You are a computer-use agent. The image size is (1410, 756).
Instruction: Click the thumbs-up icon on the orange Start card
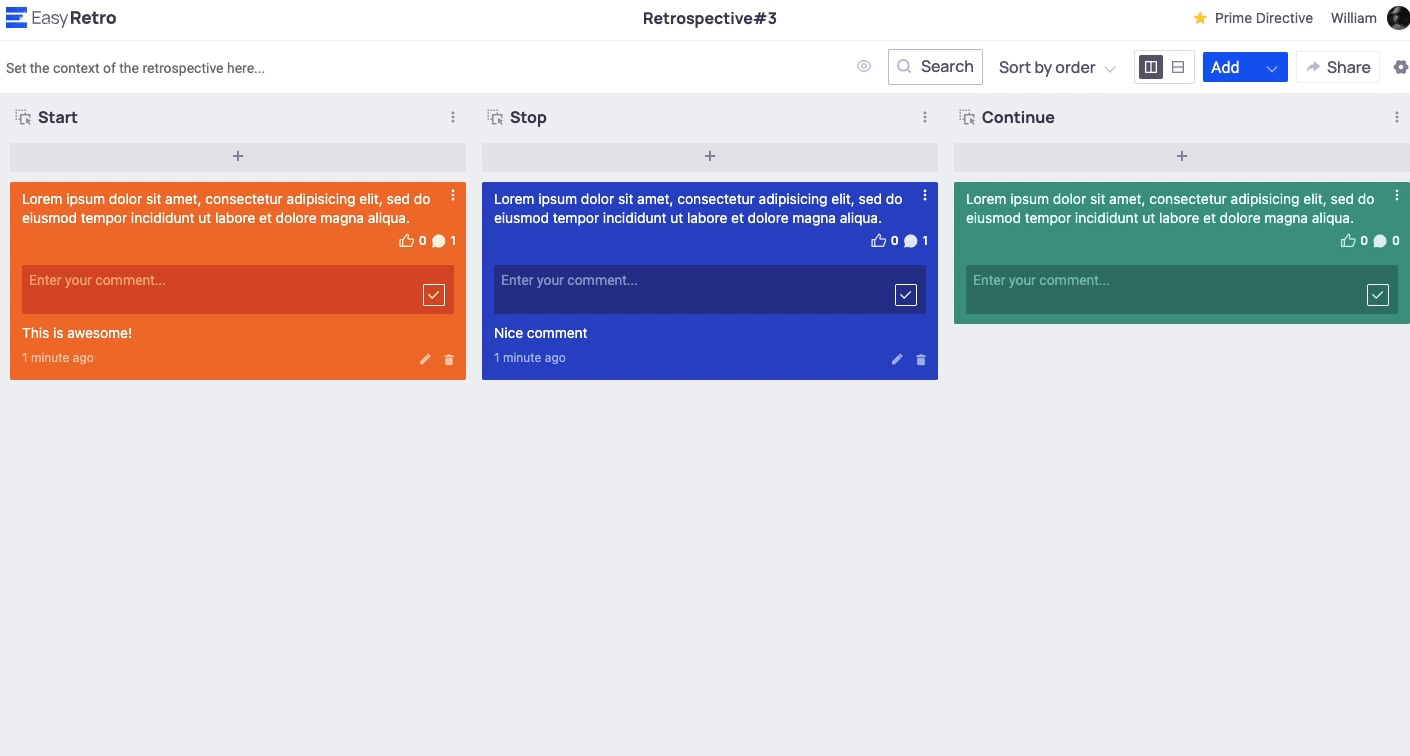click(406, 241)
